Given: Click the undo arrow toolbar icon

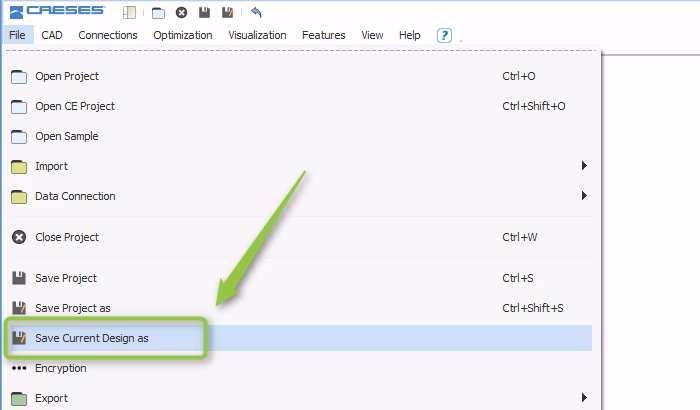Looking at the screenshot, I should tap(256, 12).
